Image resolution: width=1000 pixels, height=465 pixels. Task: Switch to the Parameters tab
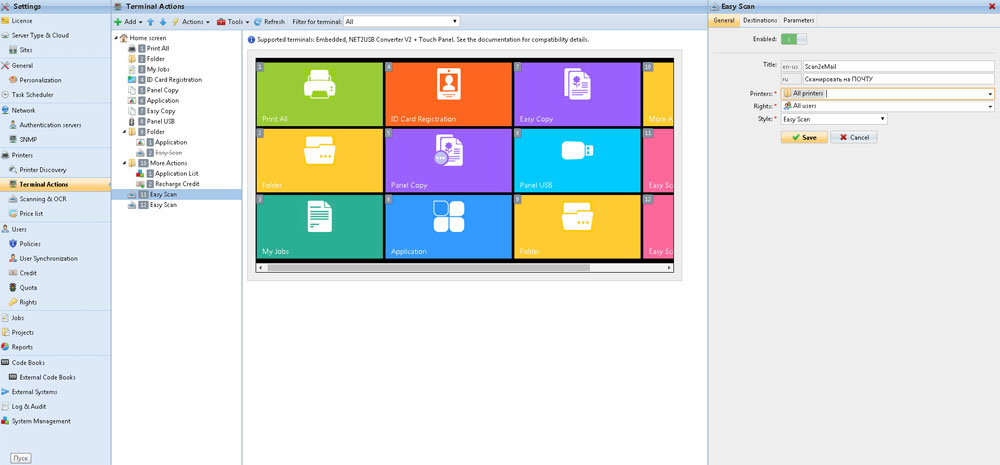tap(798, 20)
